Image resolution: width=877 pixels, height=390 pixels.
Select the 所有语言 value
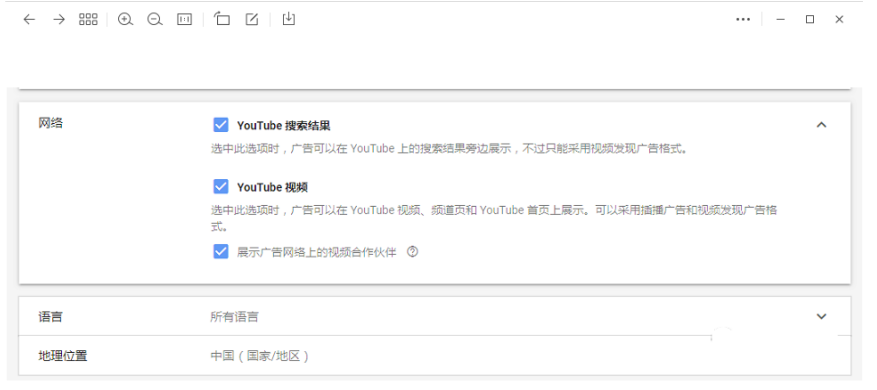pos(234,317)
